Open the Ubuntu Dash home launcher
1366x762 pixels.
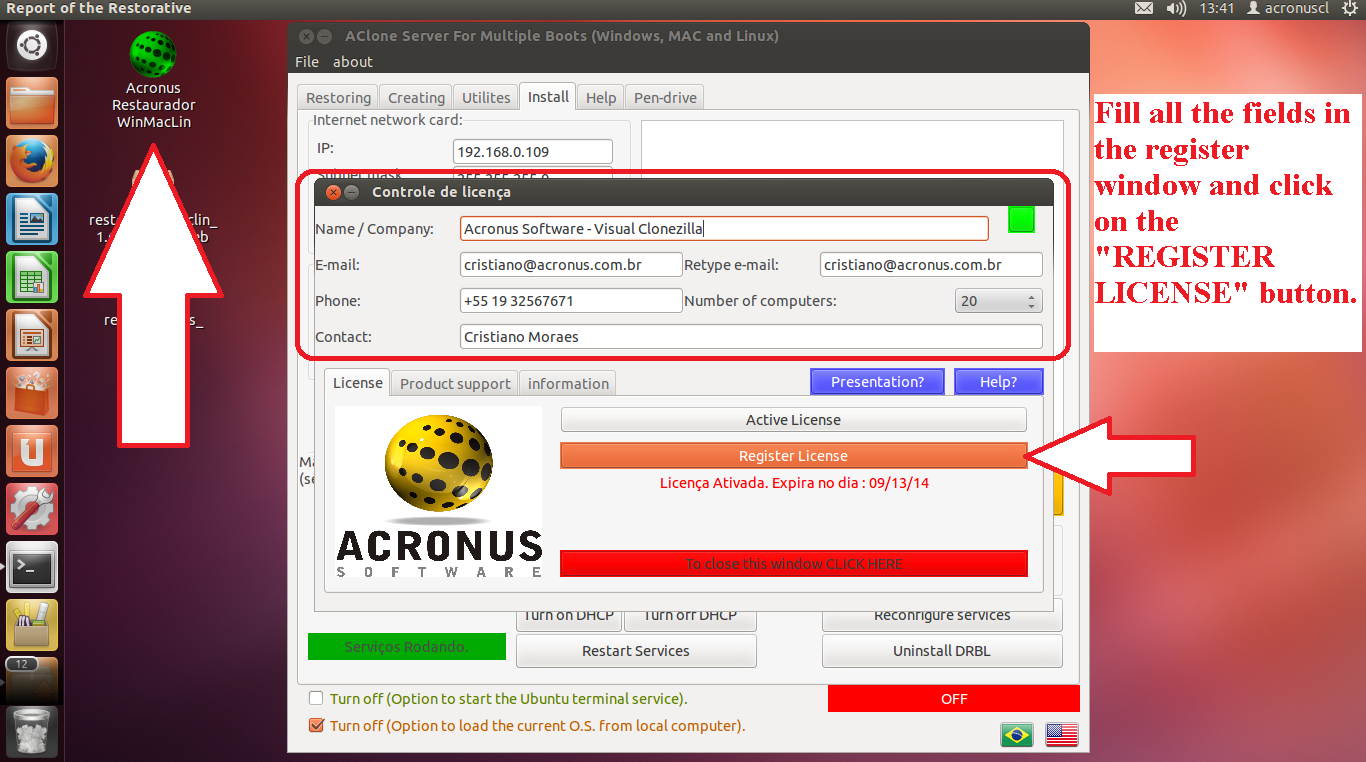[32, 45]
